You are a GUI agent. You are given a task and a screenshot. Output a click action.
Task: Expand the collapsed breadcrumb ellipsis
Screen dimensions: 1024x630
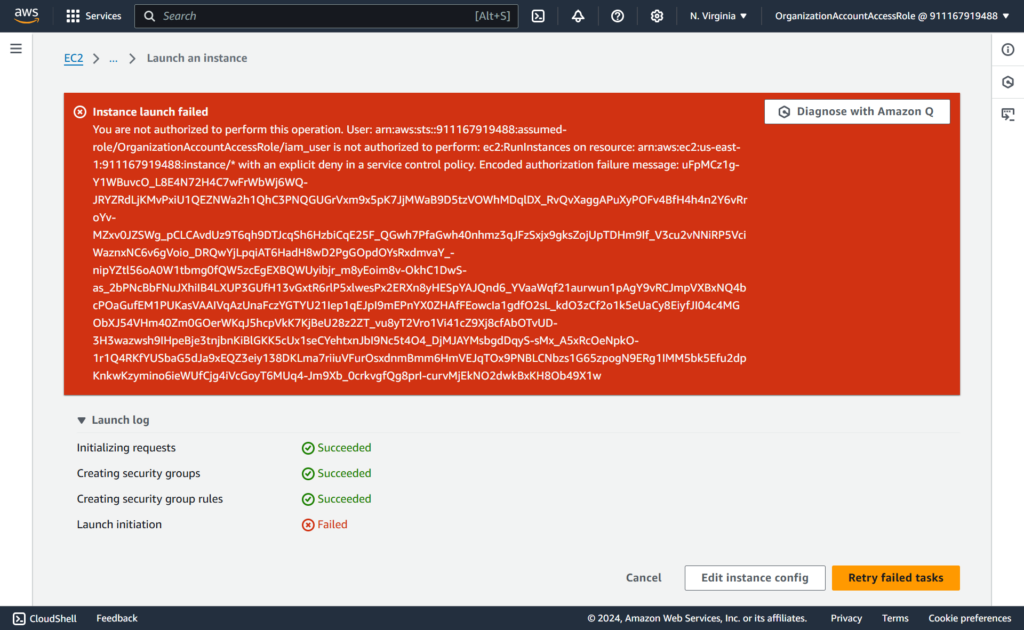113,58
